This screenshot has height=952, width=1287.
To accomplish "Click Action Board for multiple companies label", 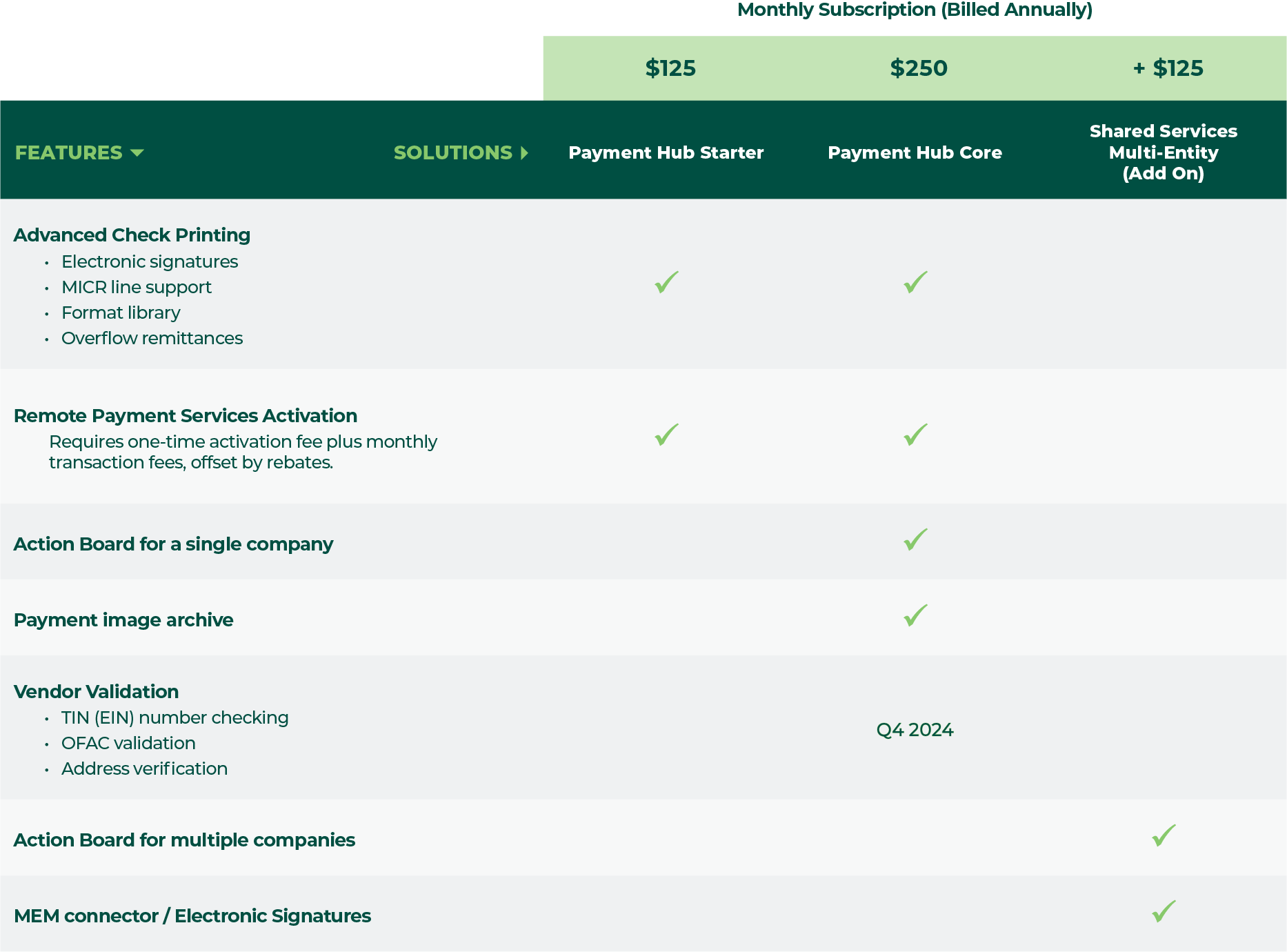I will pos(184,840).
